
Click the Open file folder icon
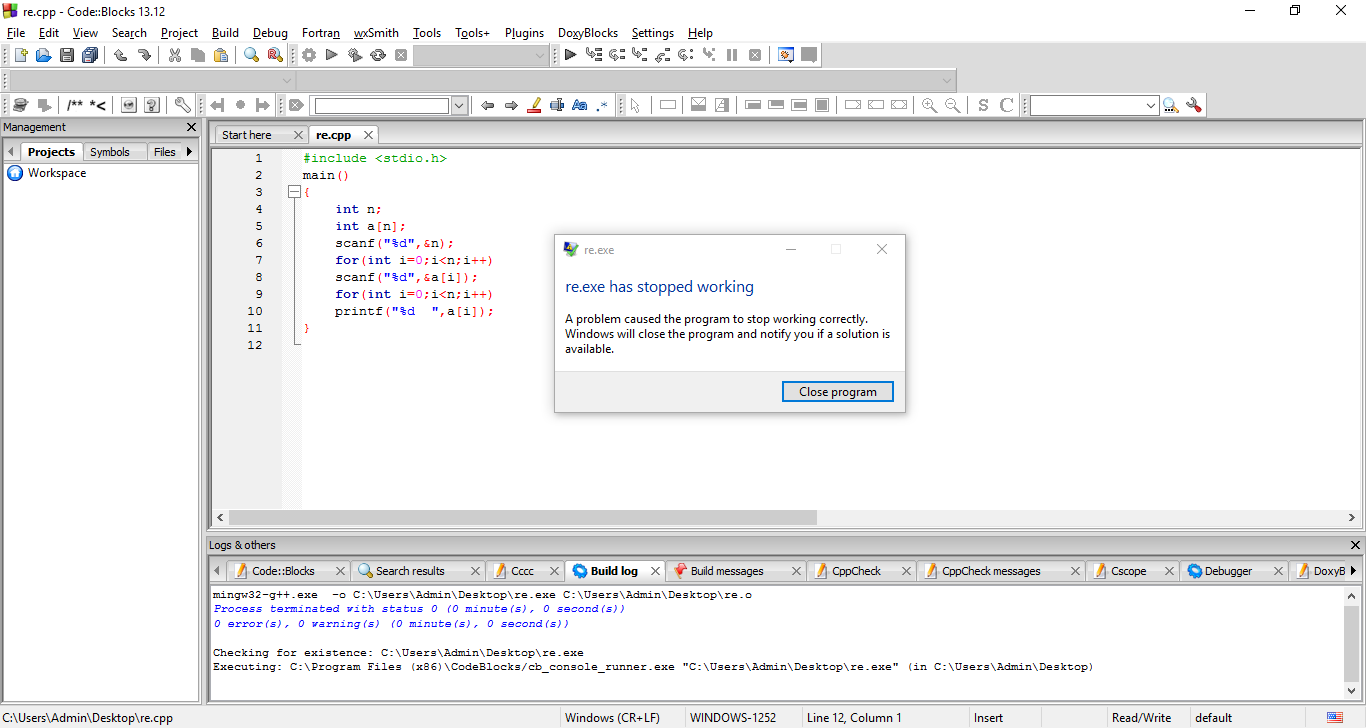pos(43,56)
